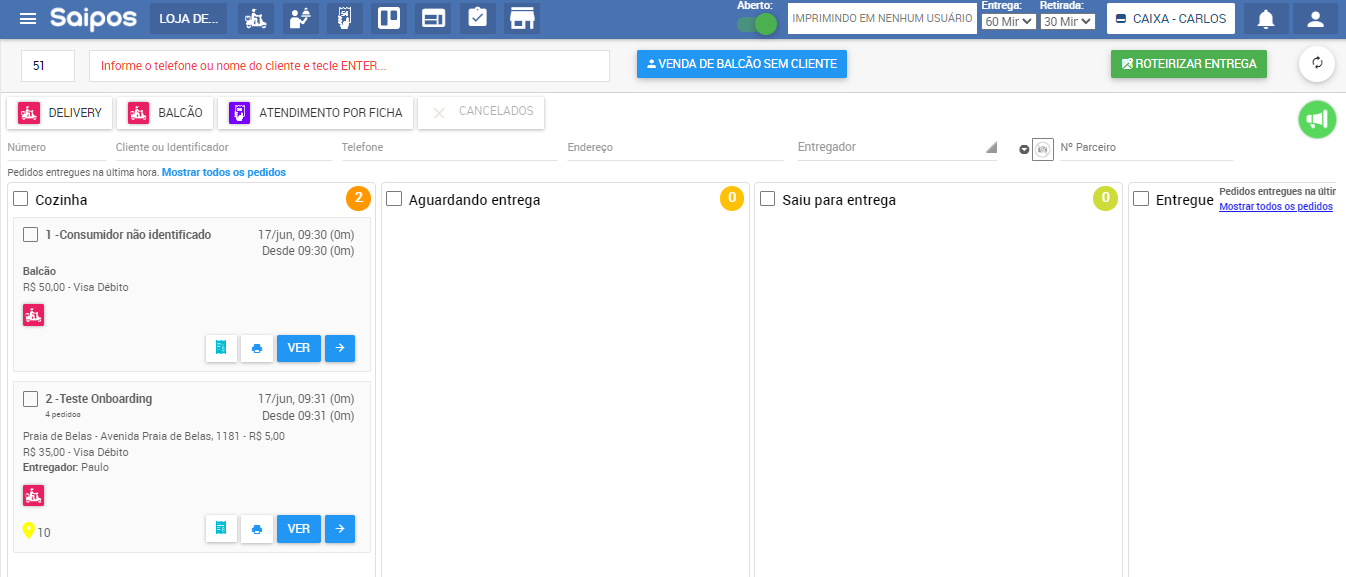Screen dimensions: 1346x577
Task: Advance order 1 with the arrow button
Action: (x=340, y=348)
